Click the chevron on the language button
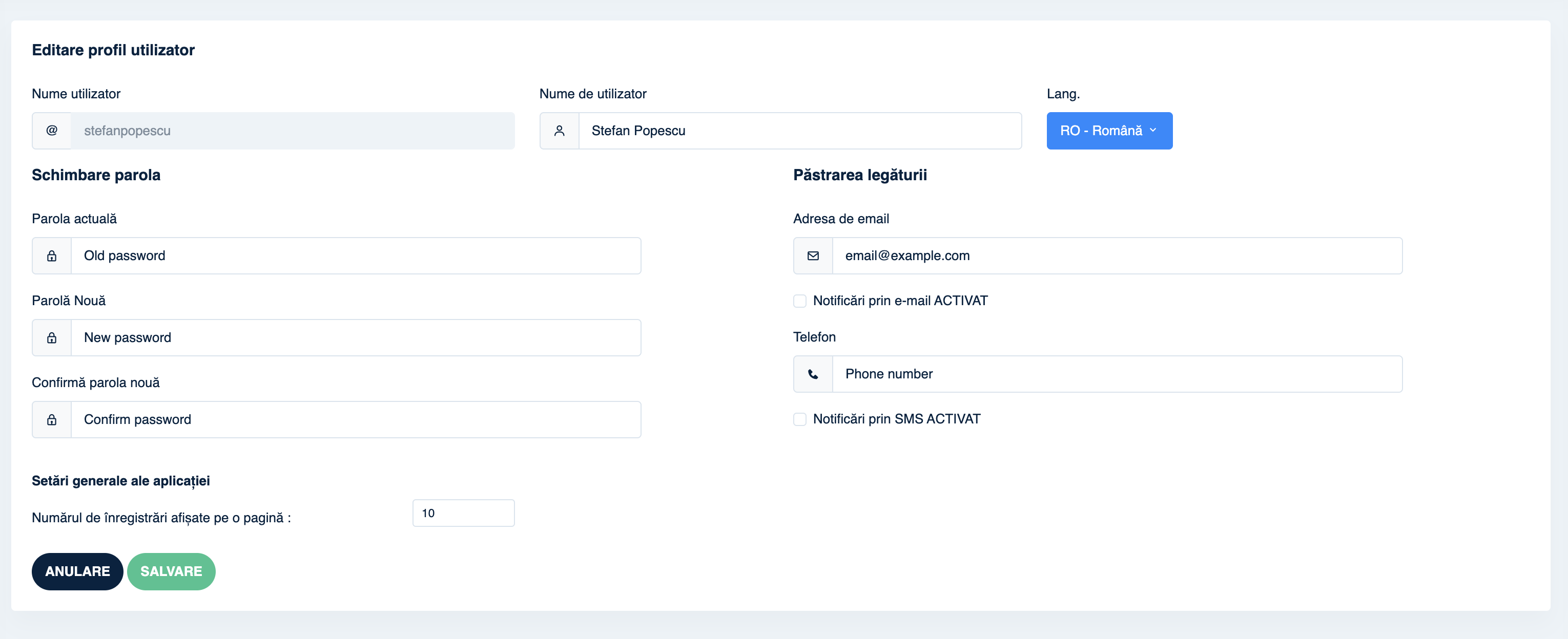This screenshot has width=1568, height=639. [x=1153, y=131]
